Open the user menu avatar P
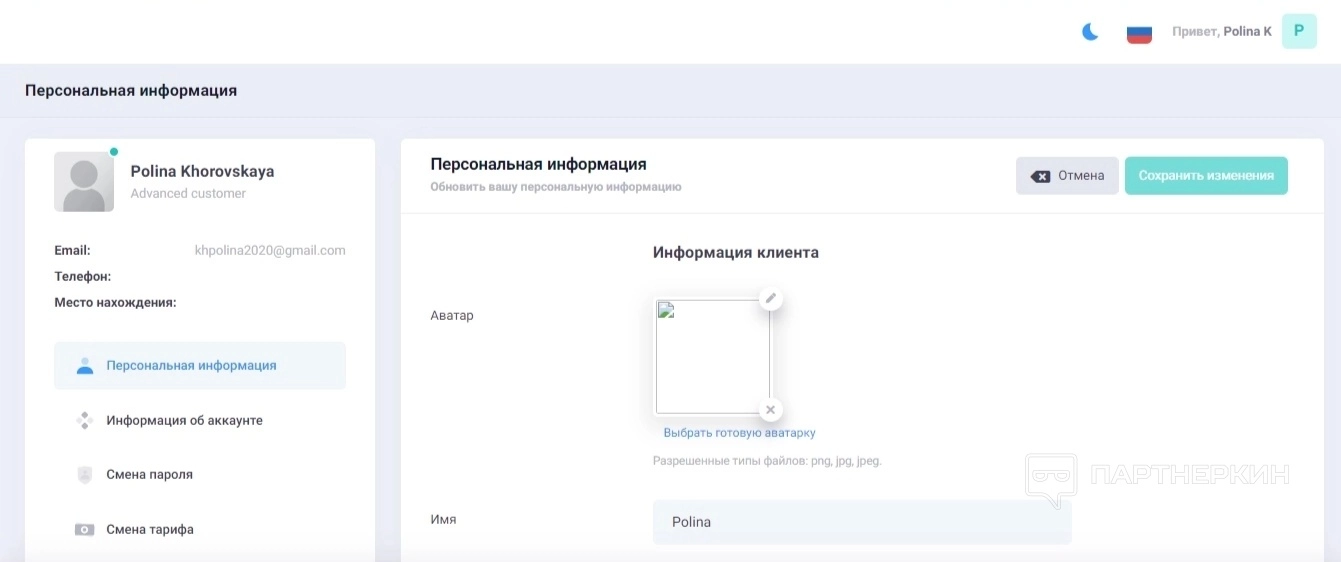The image size is (1341, 562). (x=1299, y=31)
